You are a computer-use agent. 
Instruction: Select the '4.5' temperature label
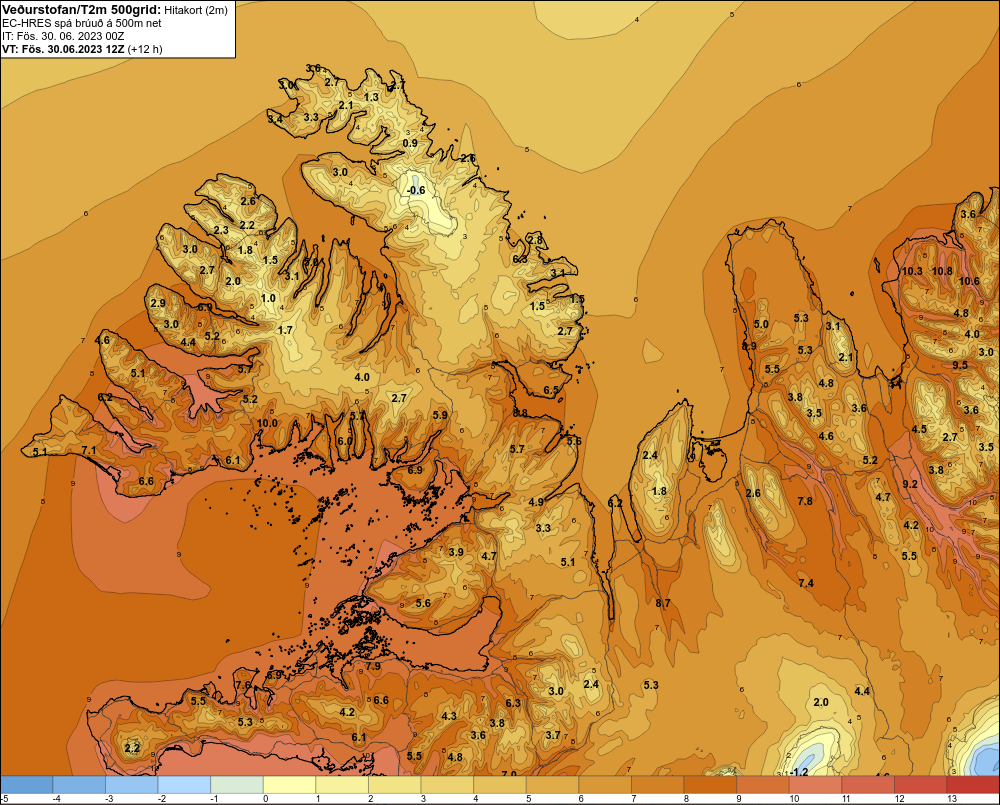click(919, 429)
